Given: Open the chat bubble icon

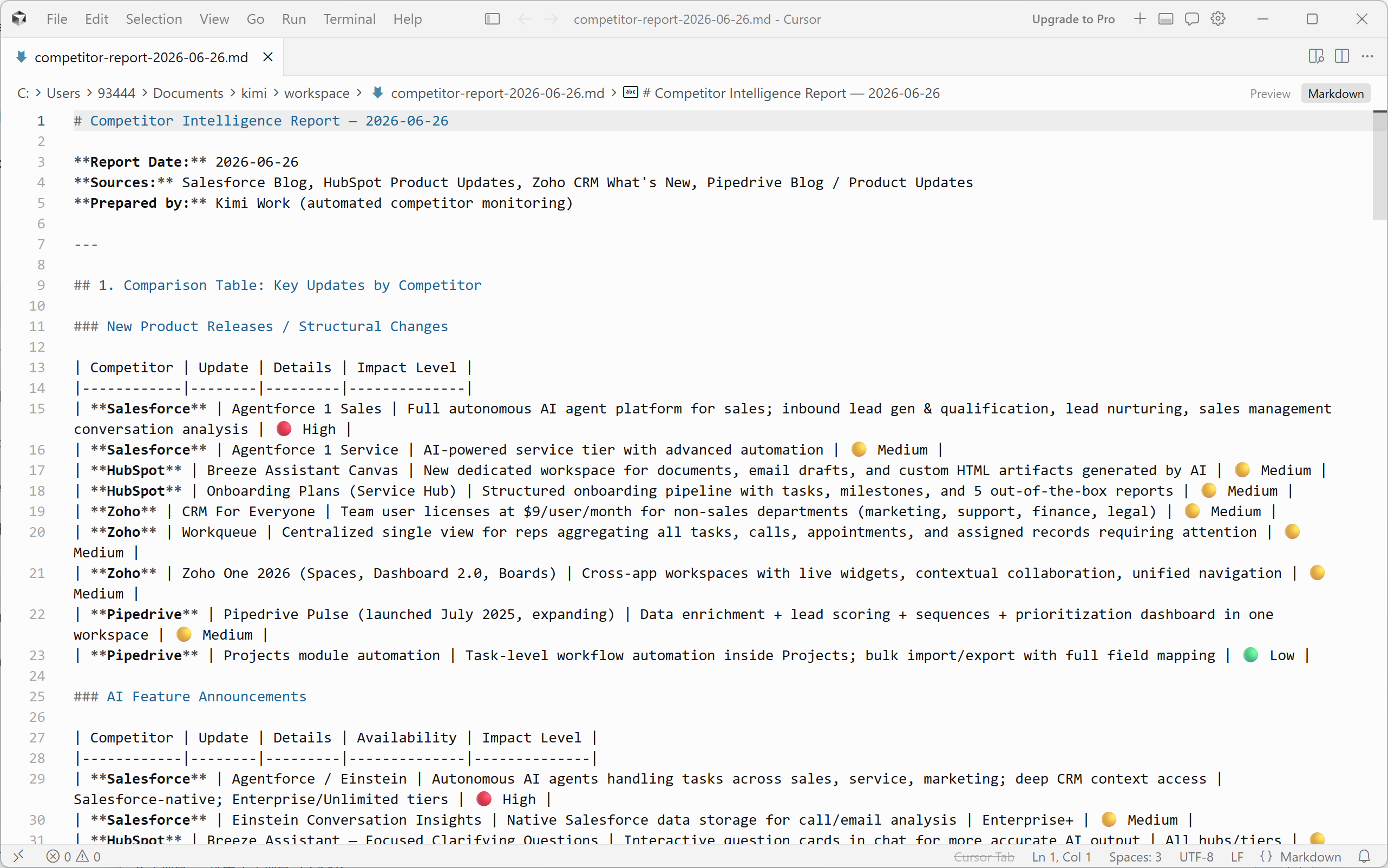Looking at the screenshot, I should [1192, 19].
